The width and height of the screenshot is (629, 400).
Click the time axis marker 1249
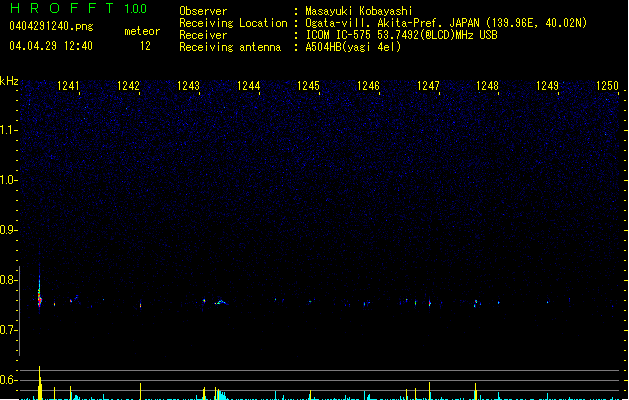tap(547, 86)
